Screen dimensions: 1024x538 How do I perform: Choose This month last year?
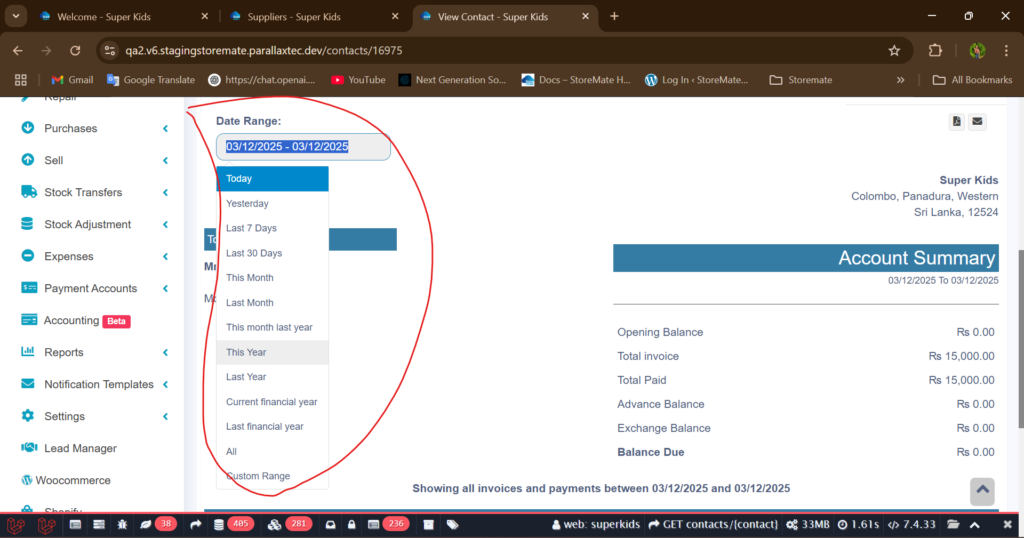click(272, 327)
